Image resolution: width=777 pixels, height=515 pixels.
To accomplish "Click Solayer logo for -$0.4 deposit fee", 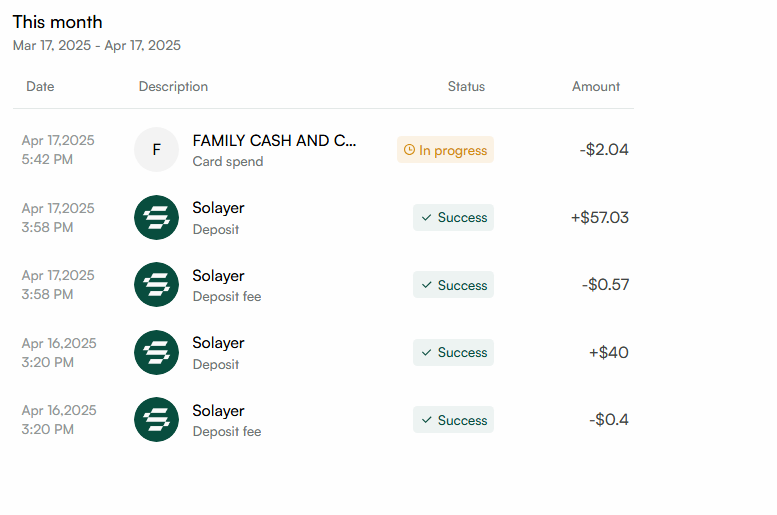I will [156, 419].
